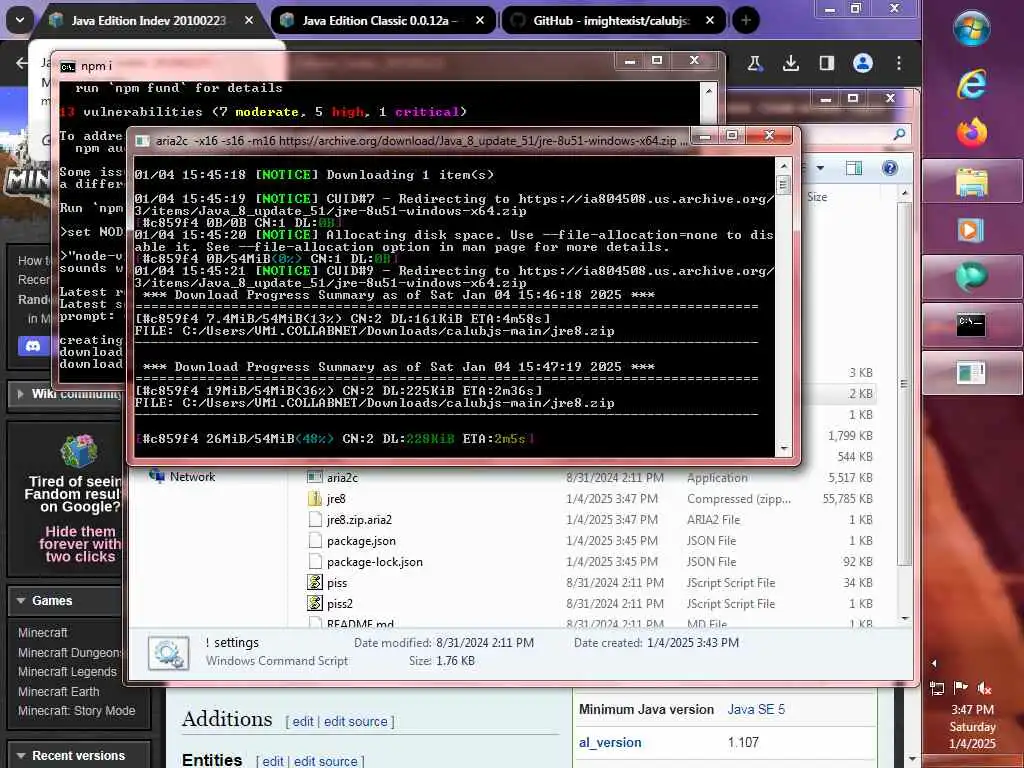Close the Java Edition Classic 0.0.12a tab
Screen dimensions: 1024x768
pos(480,21)
